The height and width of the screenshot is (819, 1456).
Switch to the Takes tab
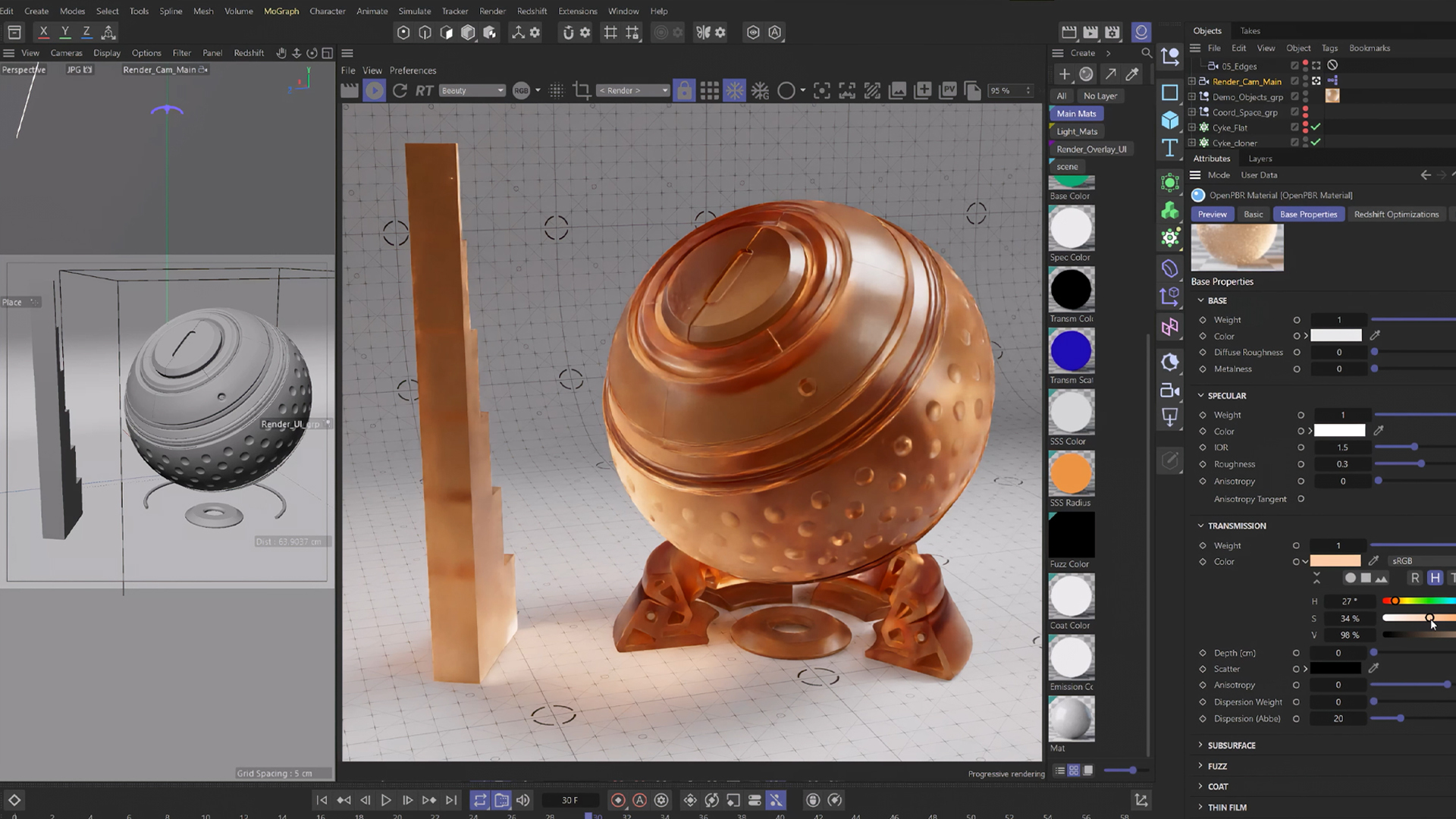pos(1250,30)
